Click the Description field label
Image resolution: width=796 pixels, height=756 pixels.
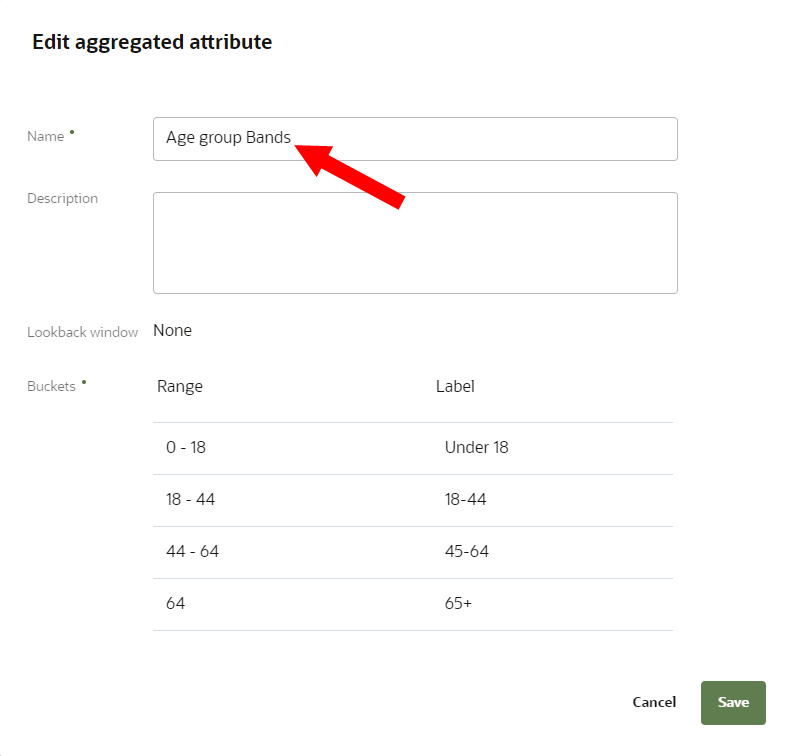click(62, 199)
